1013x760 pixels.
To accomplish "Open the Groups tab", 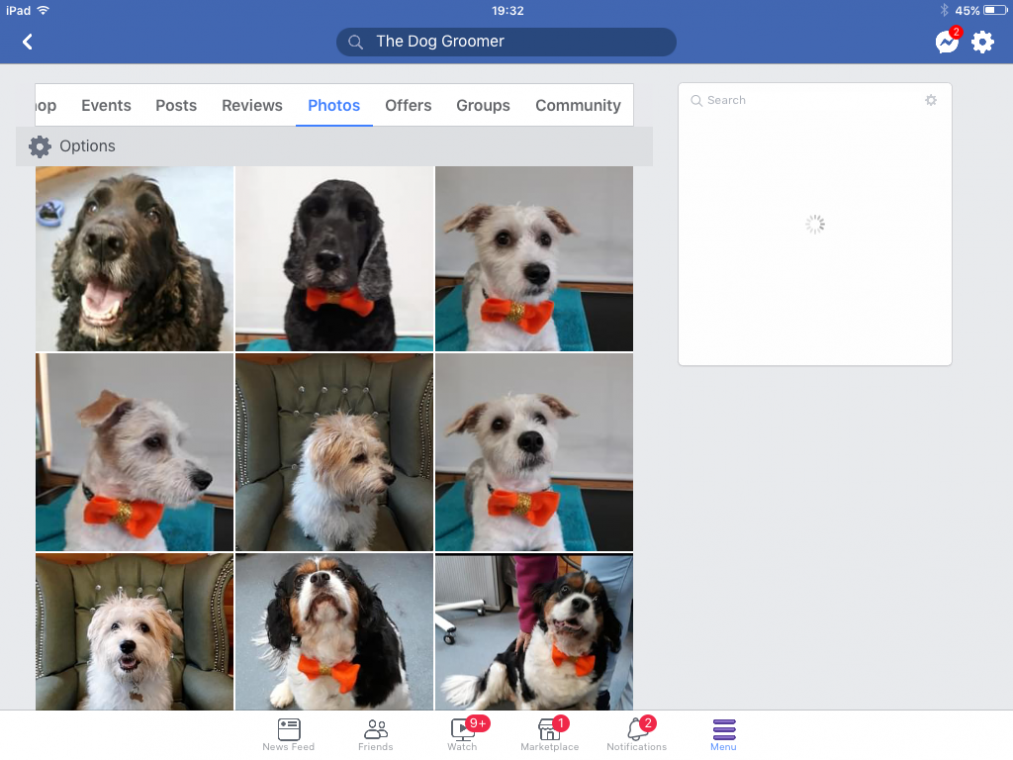I will 483,105.
